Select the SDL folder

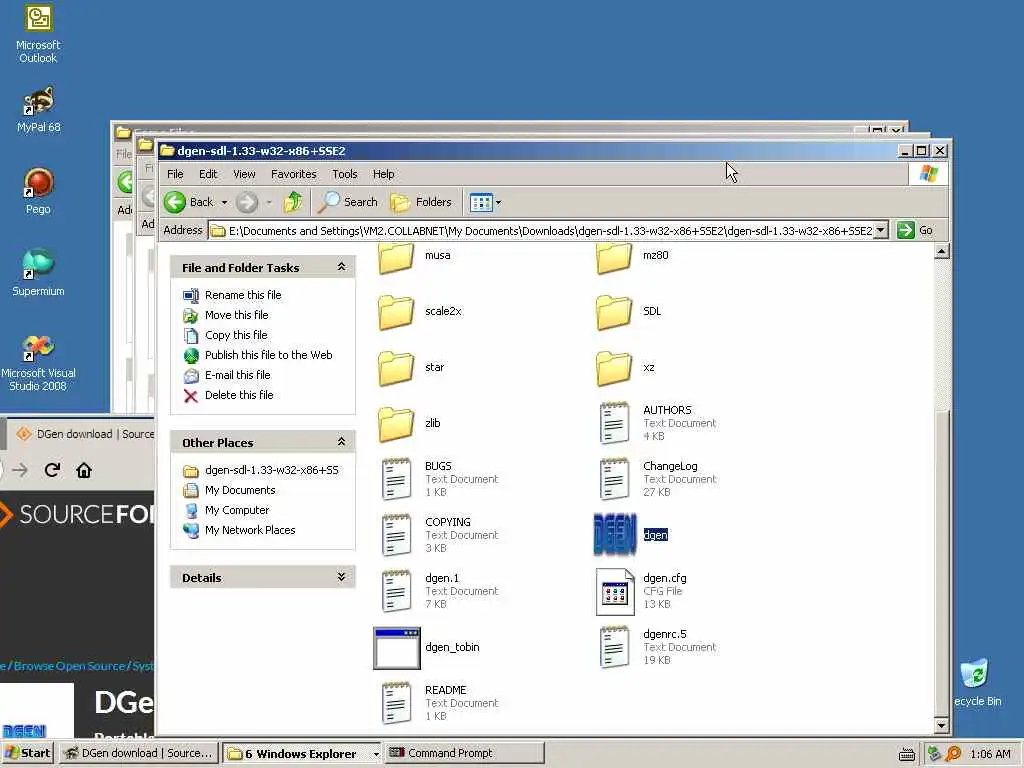614,312
